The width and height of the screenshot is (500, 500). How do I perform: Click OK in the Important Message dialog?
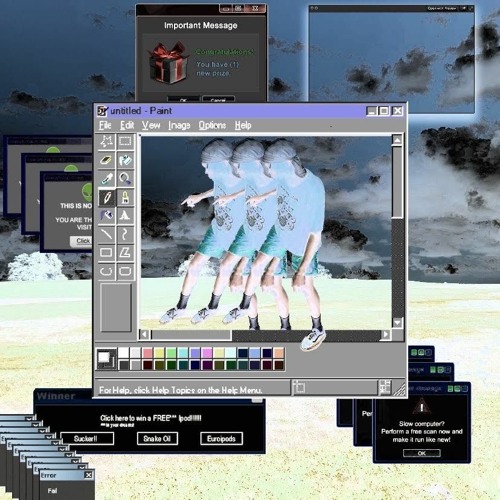point(183,99)
